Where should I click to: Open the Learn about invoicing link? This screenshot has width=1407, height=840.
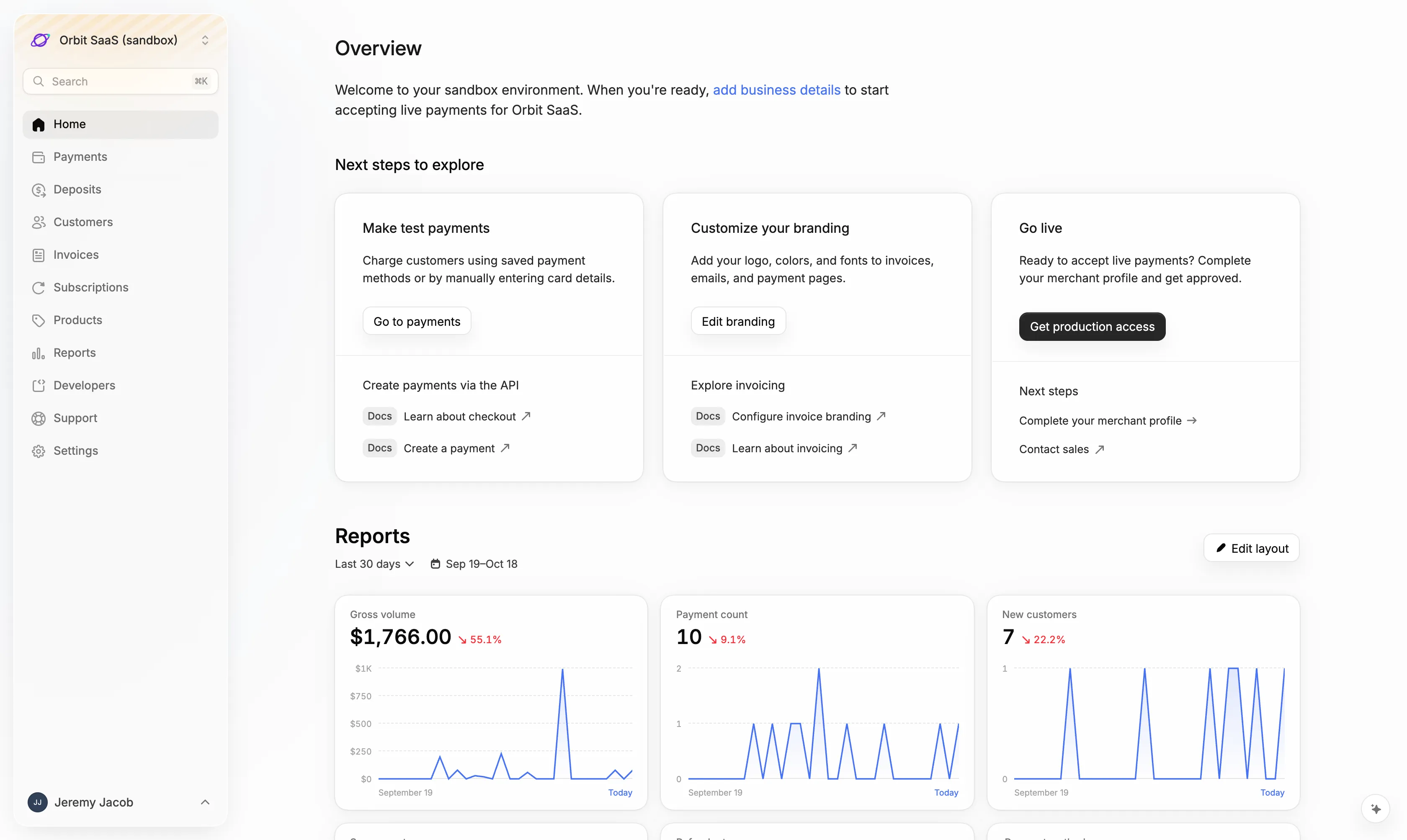pos(794,448)
